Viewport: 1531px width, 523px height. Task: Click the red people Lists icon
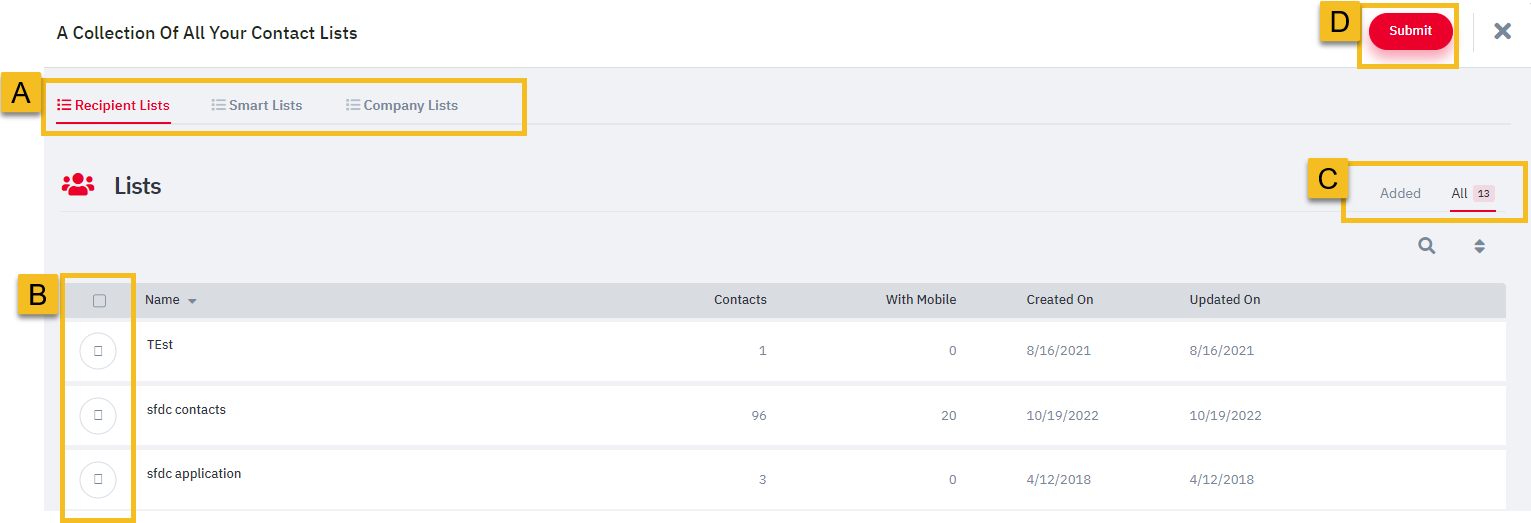click(78, 185)
